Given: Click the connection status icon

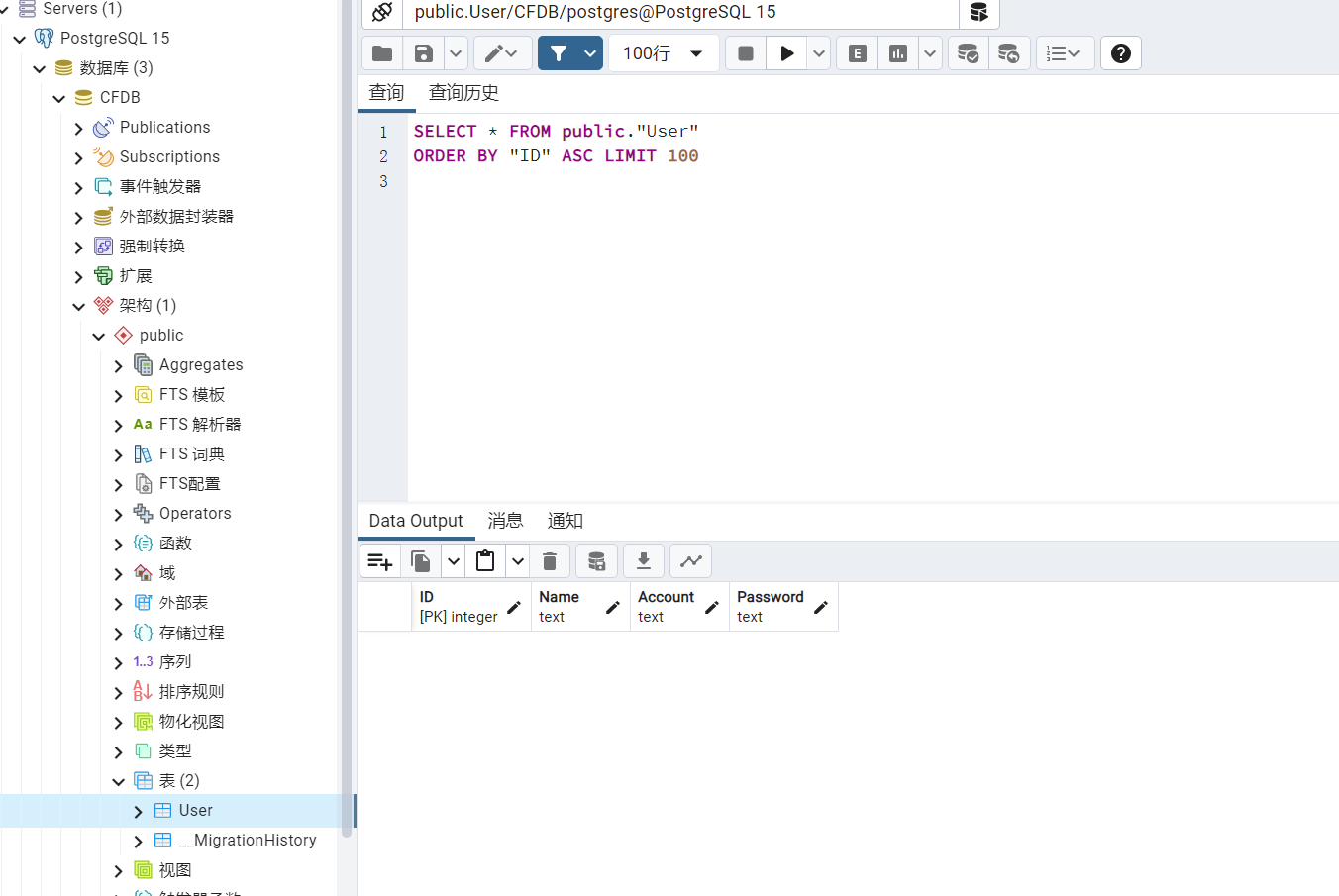Looking at the screenshot, I should [x=382, y=13].
